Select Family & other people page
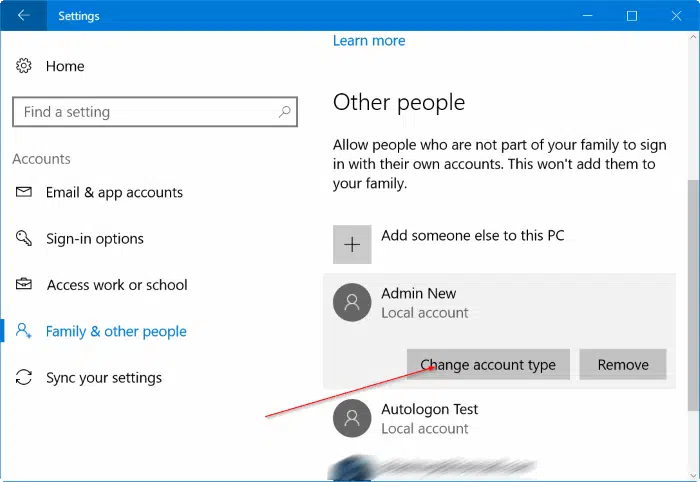 click(116, 331)
